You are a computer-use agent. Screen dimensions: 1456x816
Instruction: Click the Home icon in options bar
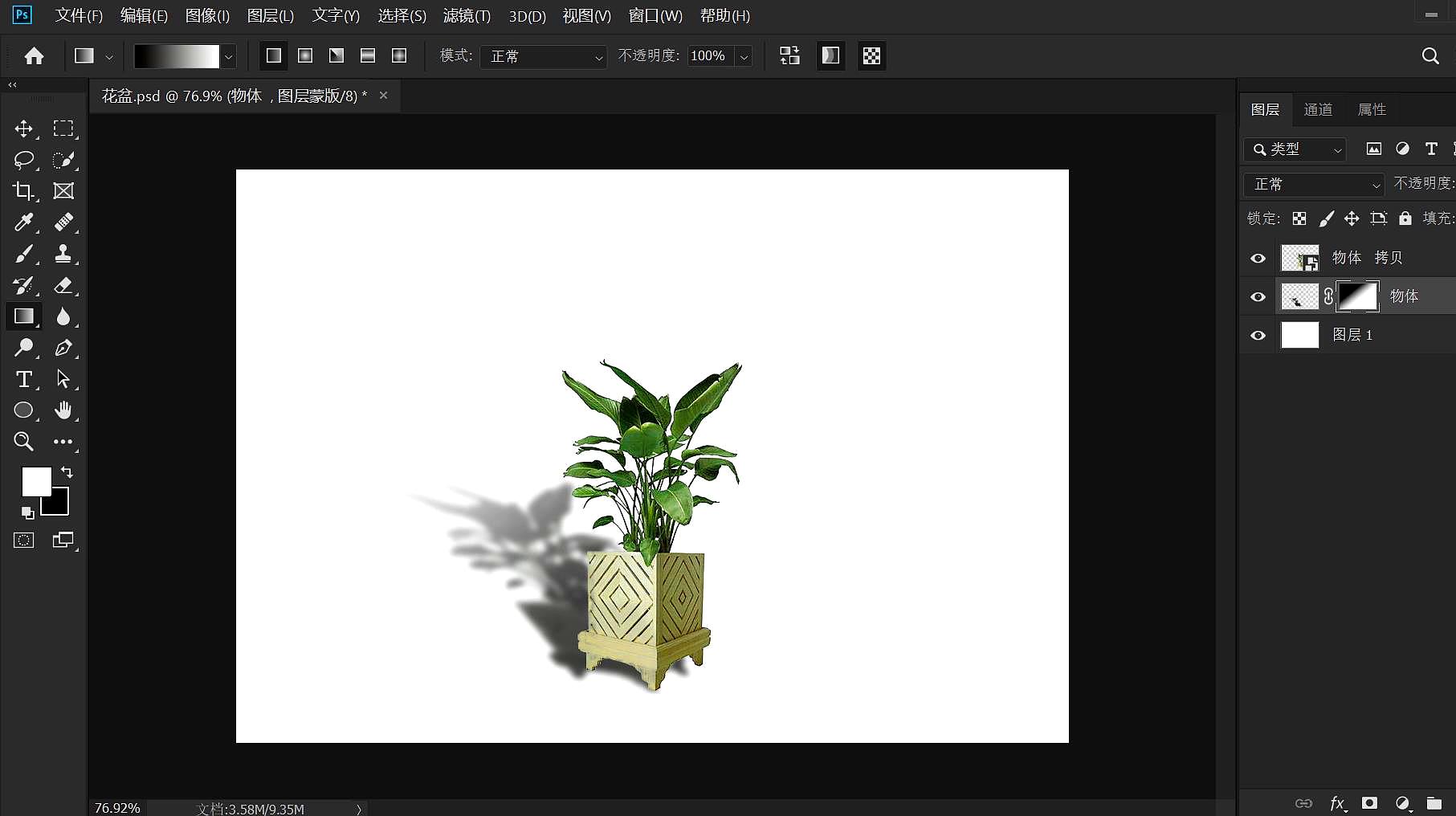click(34, 55)
